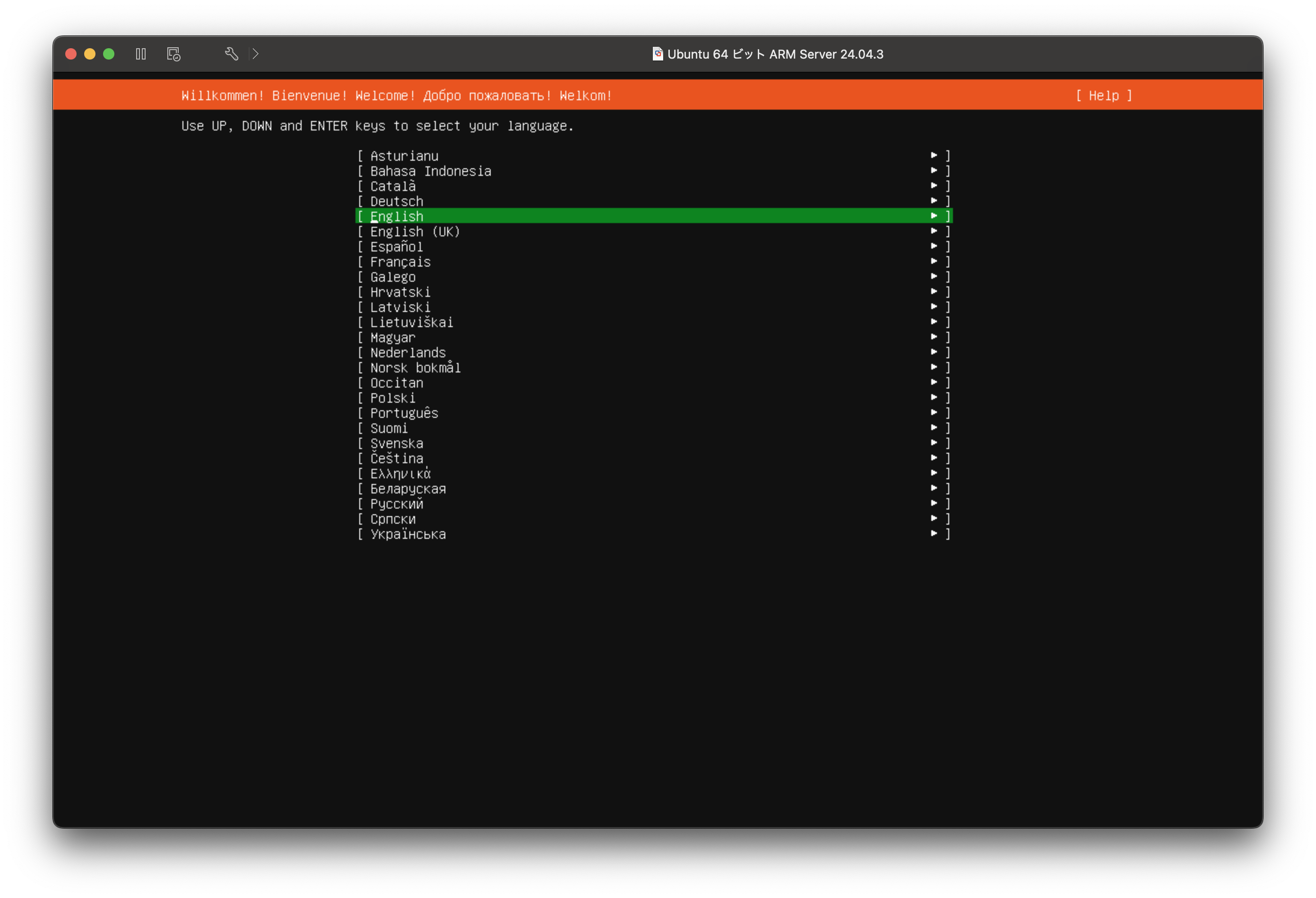Click the pause virtual machine icon
This screenshot has width=1316, height=898.
coord(141,54)
